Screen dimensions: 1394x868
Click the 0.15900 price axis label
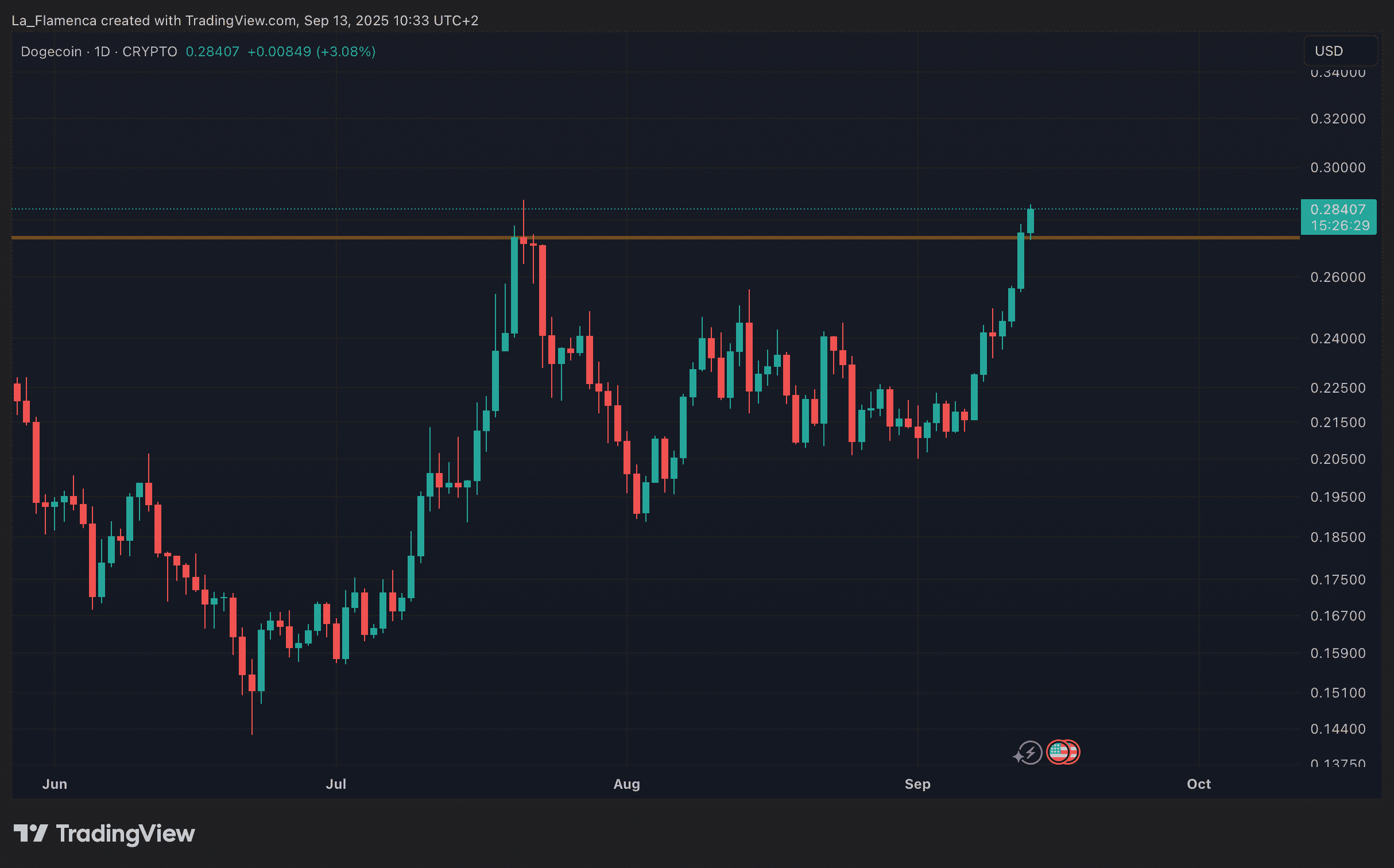point(1338,653)
